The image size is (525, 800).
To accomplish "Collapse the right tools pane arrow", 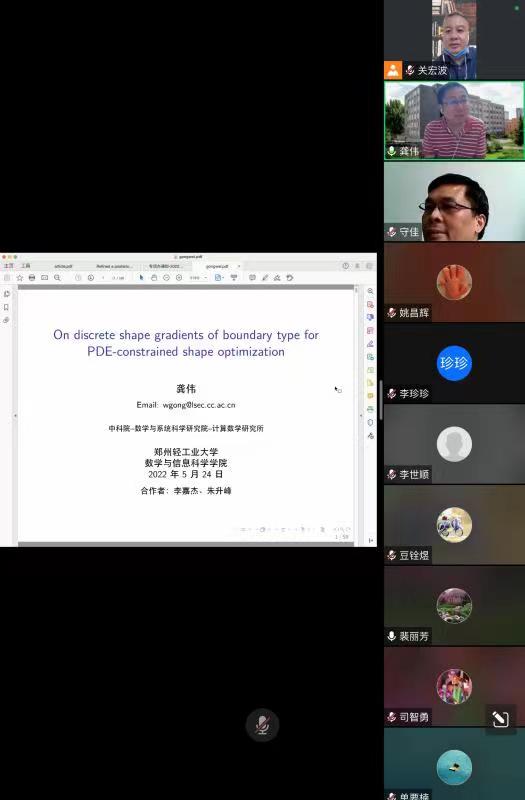I will (x=361, y=416).
